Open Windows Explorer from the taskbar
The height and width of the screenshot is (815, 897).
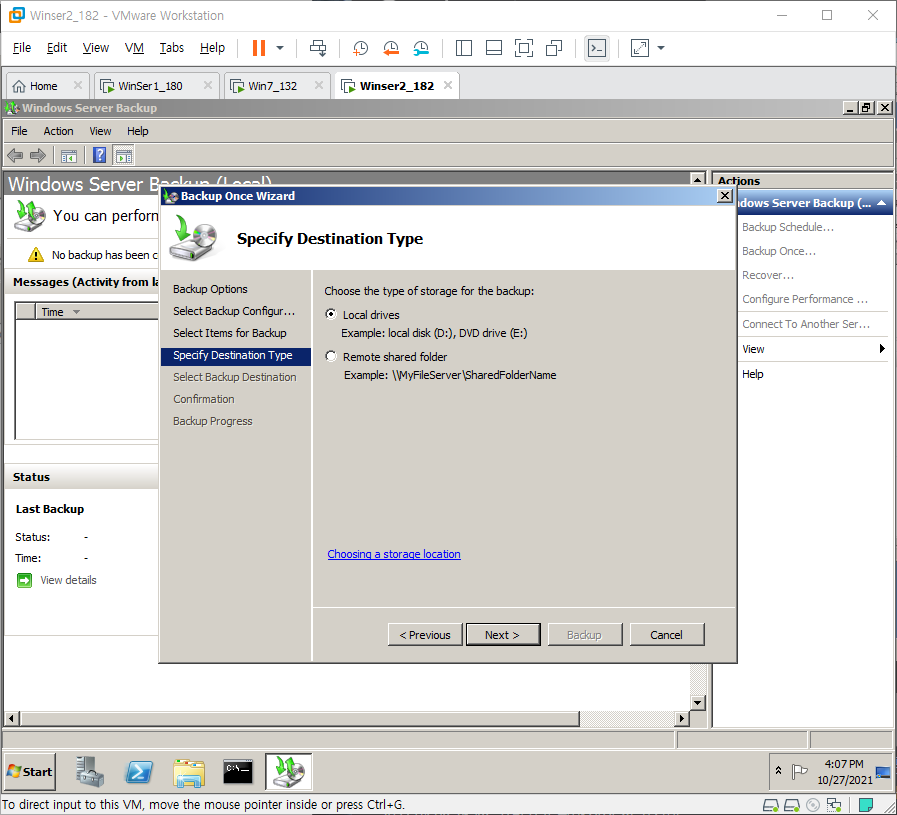(189, 772)
